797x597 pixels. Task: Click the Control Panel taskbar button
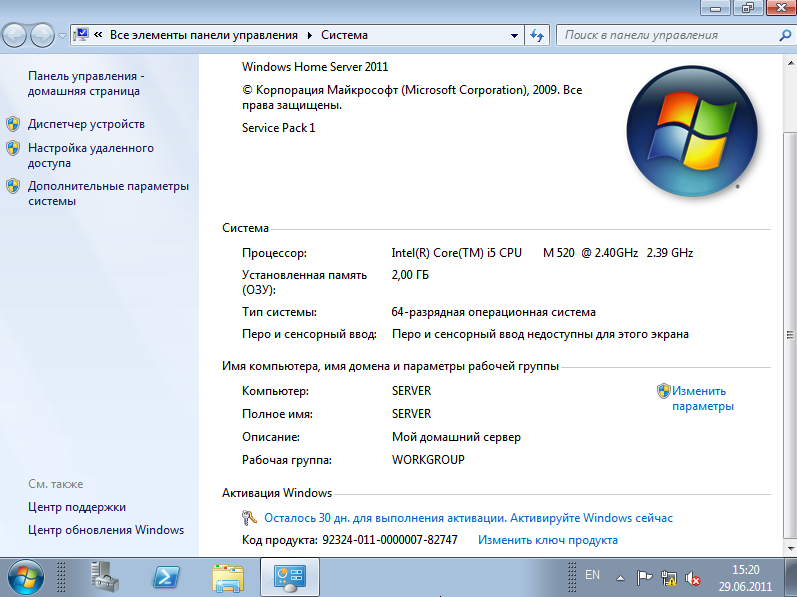[290, 577]
